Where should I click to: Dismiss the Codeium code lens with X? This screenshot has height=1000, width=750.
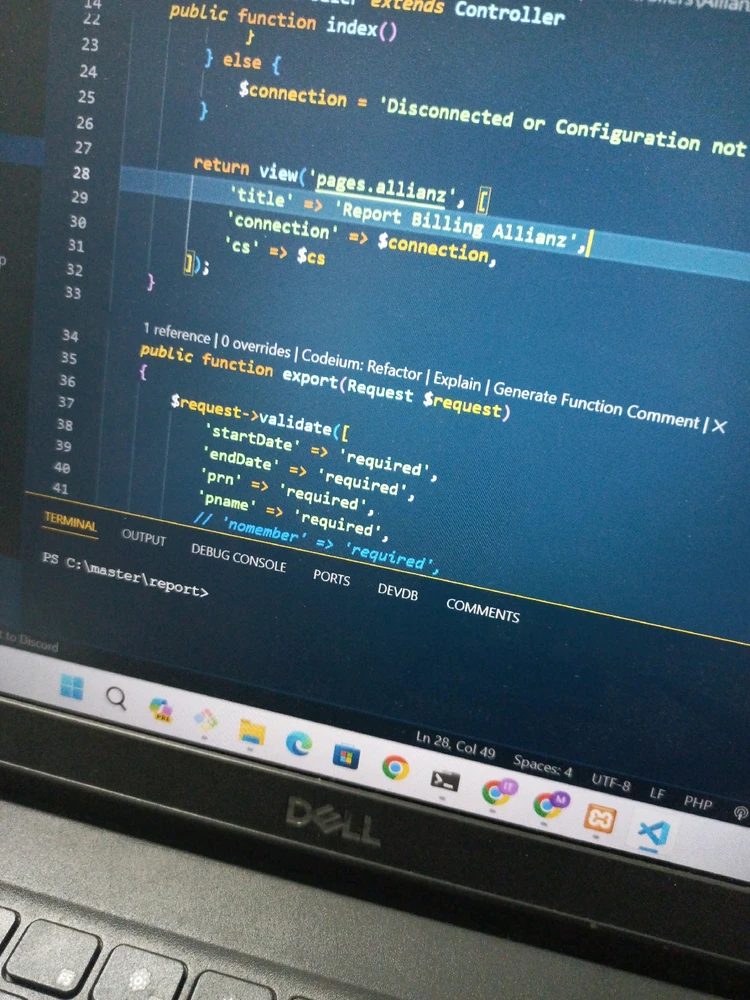pyautogui.click(x=718, y=426)
